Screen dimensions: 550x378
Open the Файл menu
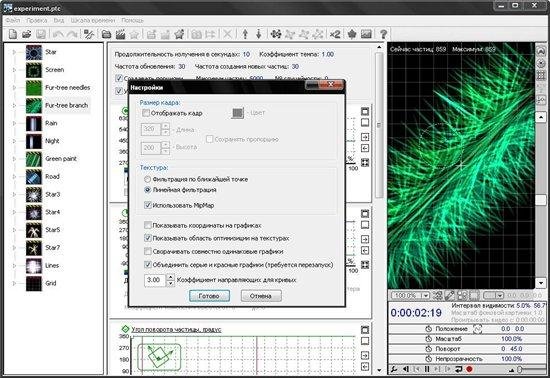[13, 20]
